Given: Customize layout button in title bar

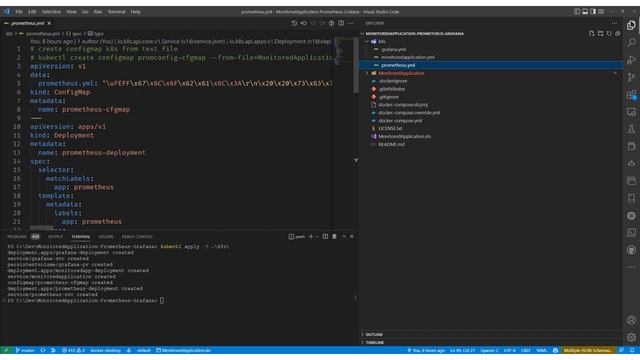Looking at the screenshot, I should pyautogui.click(x=601, y=11).
